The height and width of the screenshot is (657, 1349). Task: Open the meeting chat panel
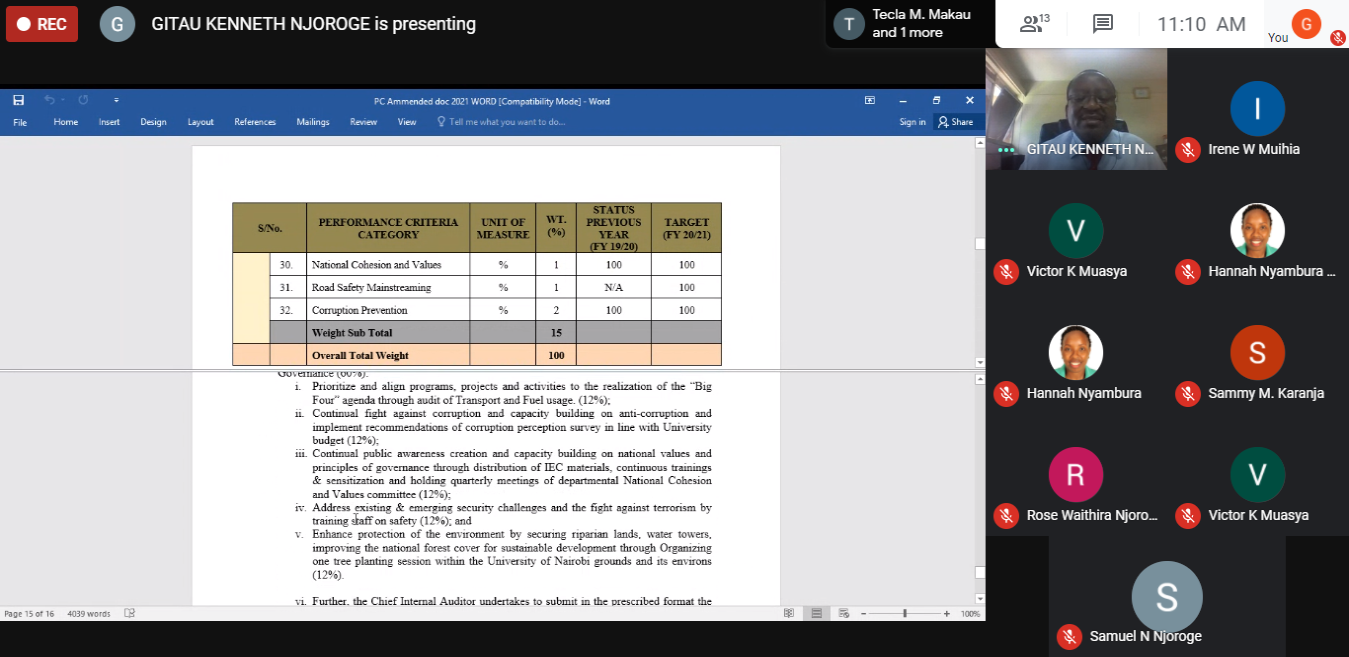pos(1103,24)
